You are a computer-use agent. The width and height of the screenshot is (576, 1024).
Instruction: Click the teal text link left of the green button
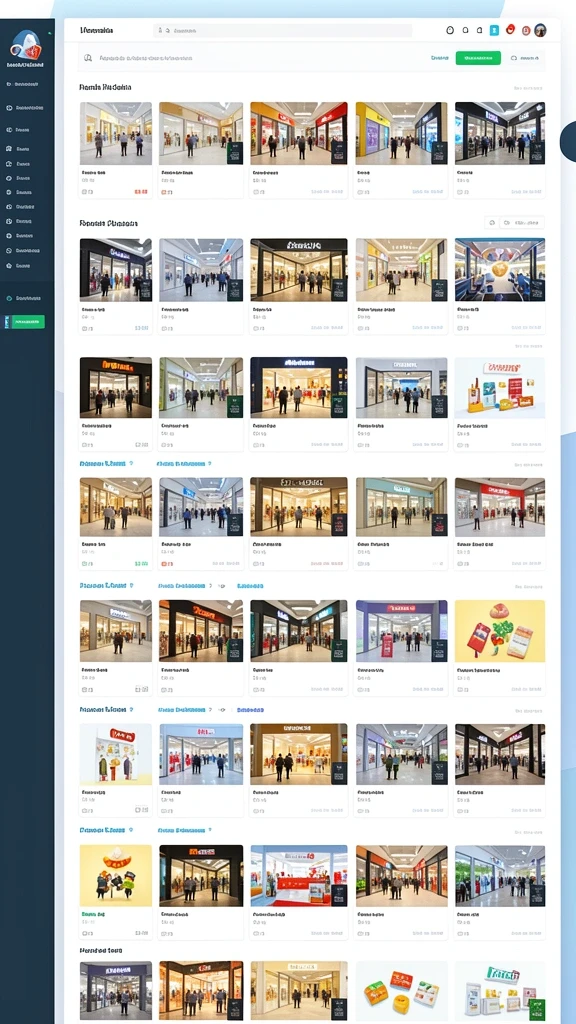tap(440, 58)
